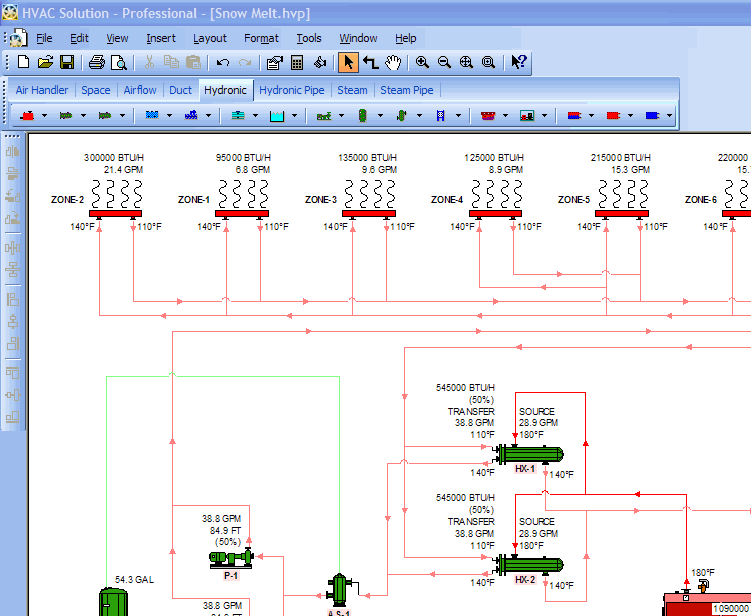Switch to the Airflow tab

coord(140,90)
